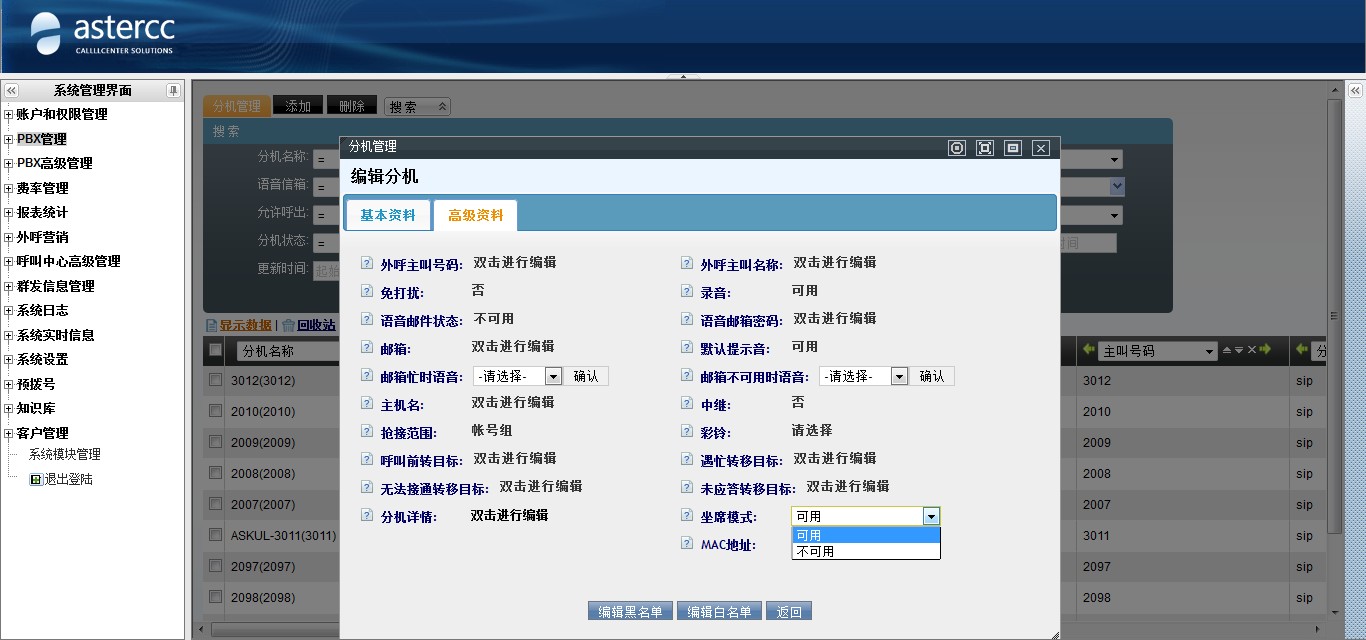
Task: Click help icon beside 坐席模式
Action: [687, 516]
